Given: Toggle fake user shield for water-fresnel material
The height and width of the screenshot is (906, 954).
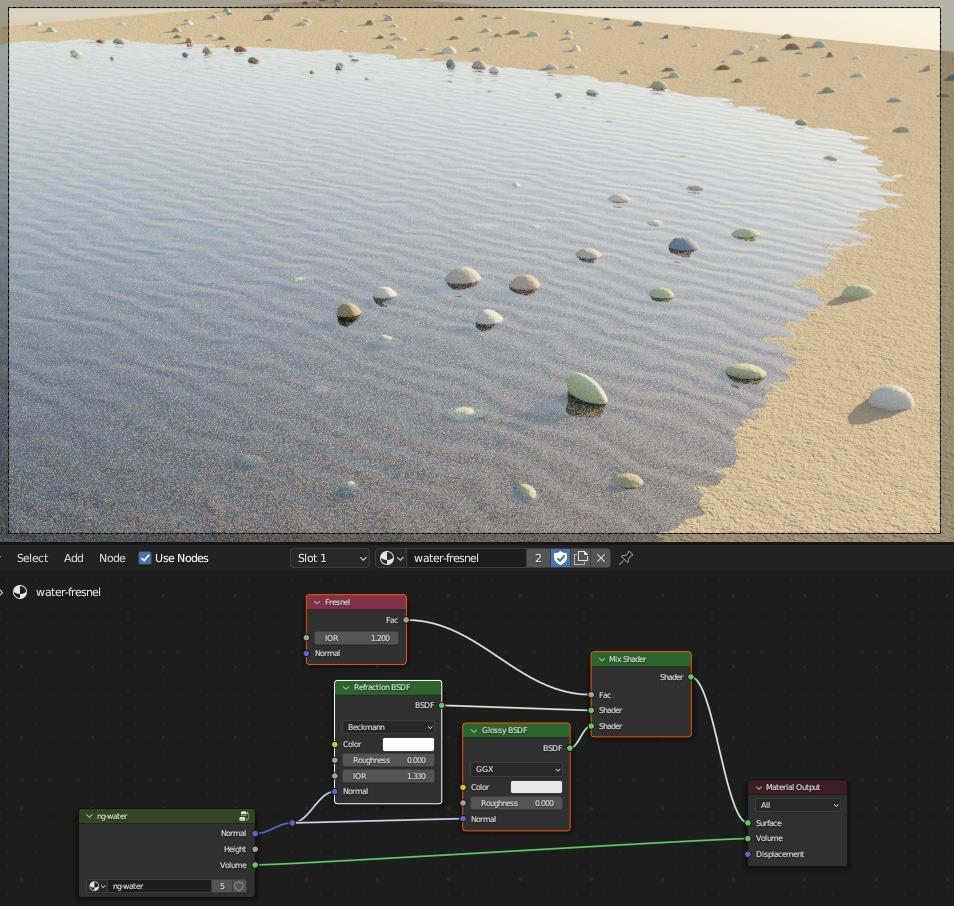Looking at the screenshot, I should [x=560, y=558].
